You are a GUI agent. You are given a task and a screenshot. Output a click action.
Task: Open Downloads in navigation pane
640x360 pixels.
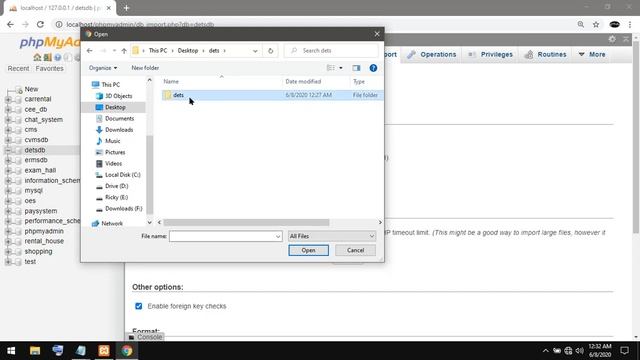tap(119, 130)
